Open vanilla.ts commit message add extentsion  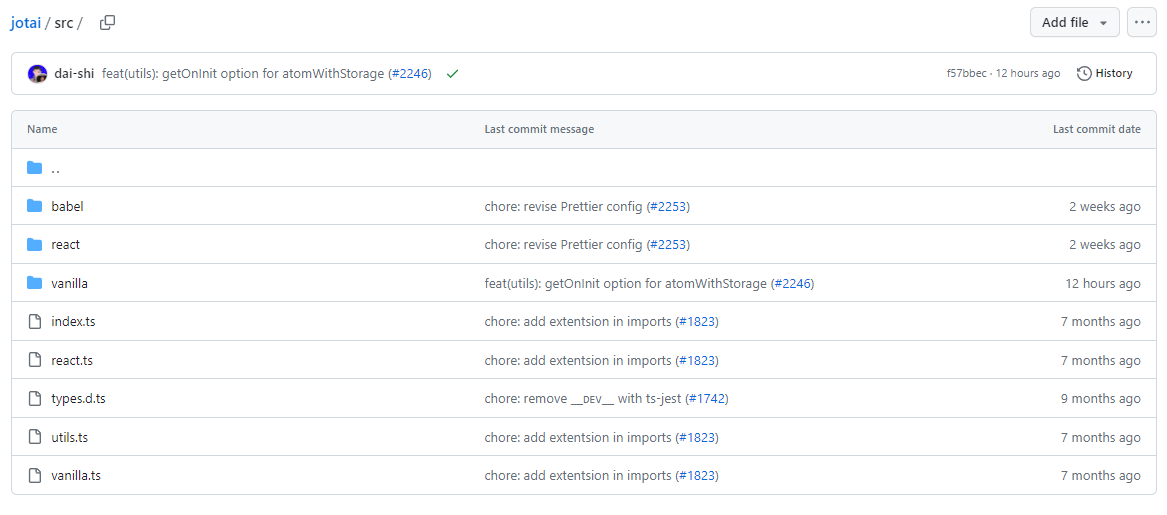coord(578,475)
